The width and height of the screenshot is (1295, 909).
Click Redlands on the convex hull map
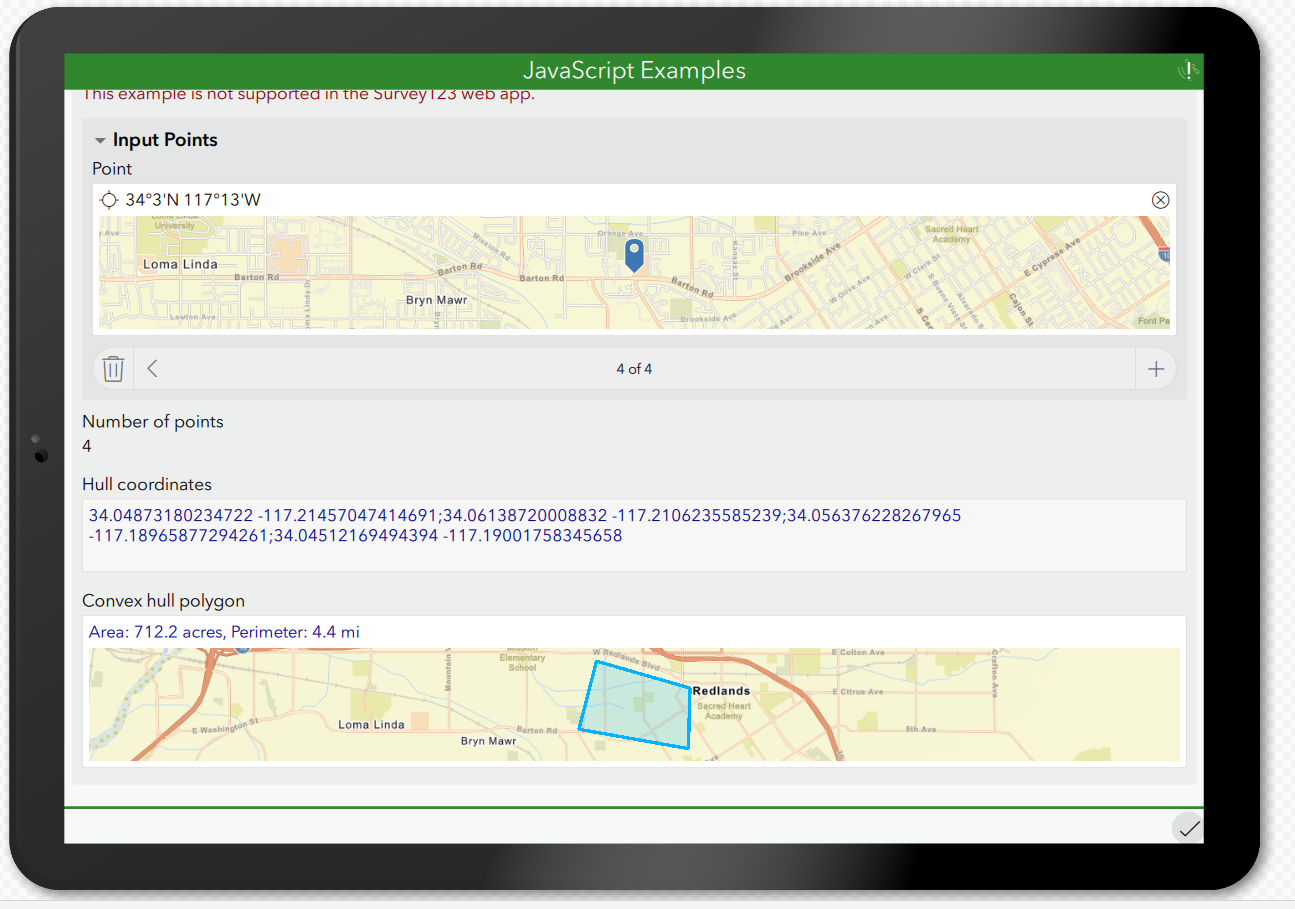722,690
